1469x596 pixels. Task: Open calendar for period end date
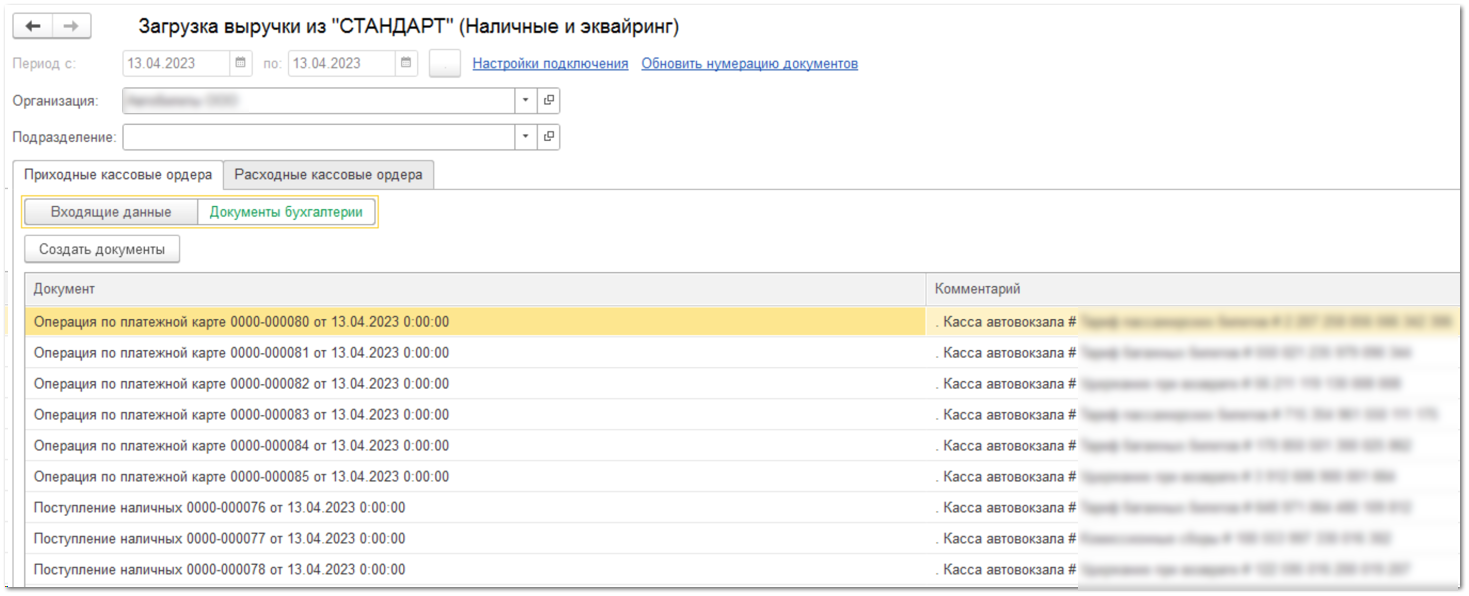[406, 64]
